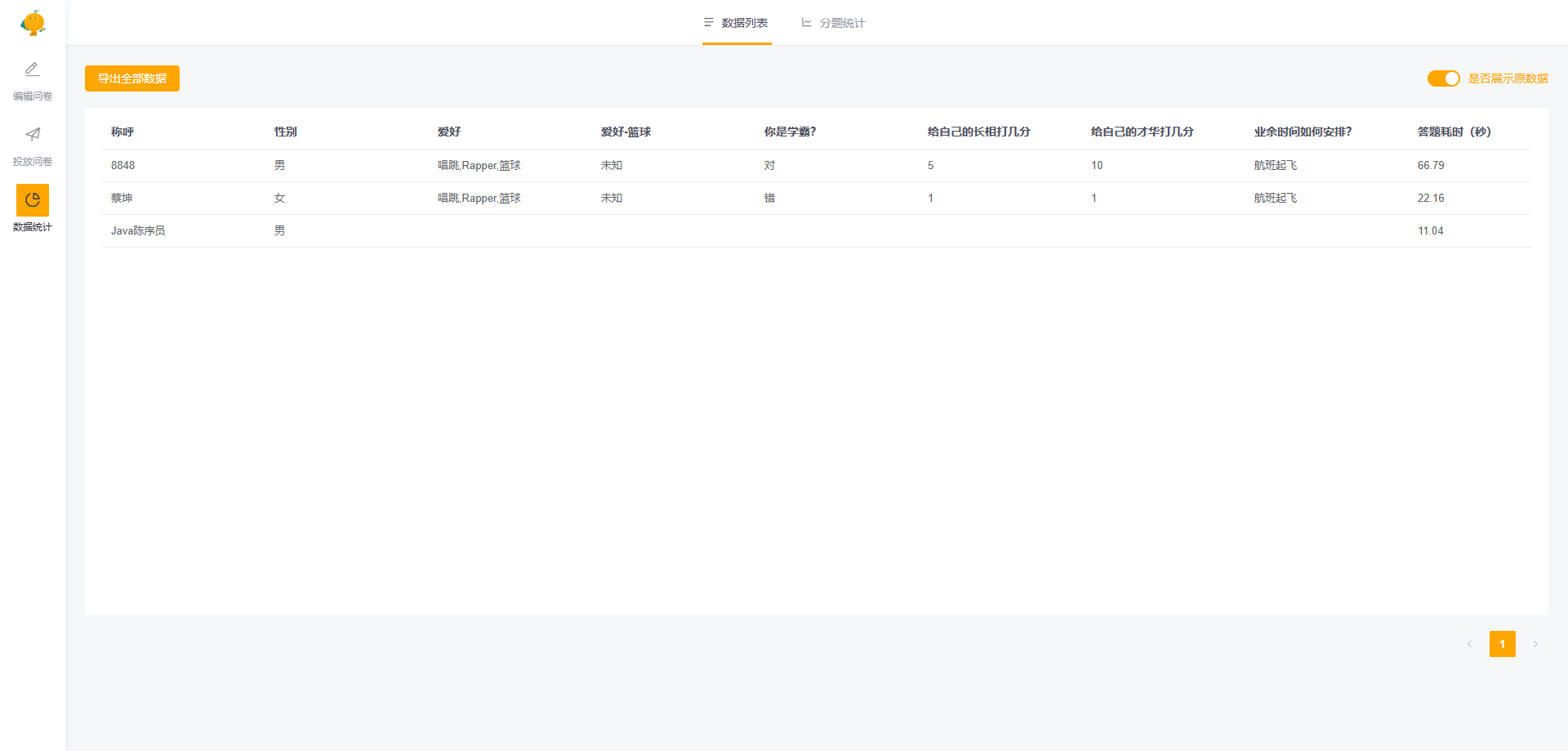Click the 你是学霸? column header

pyautogui.click(x=790, y=132)
